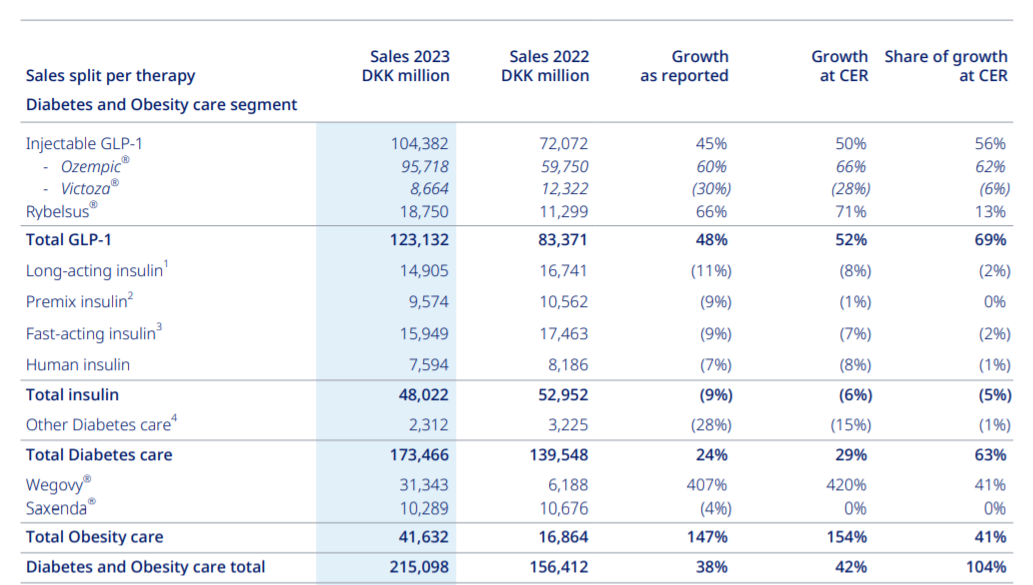Select Wegovy's 407% reported growth cell

[x=708, y=485]
